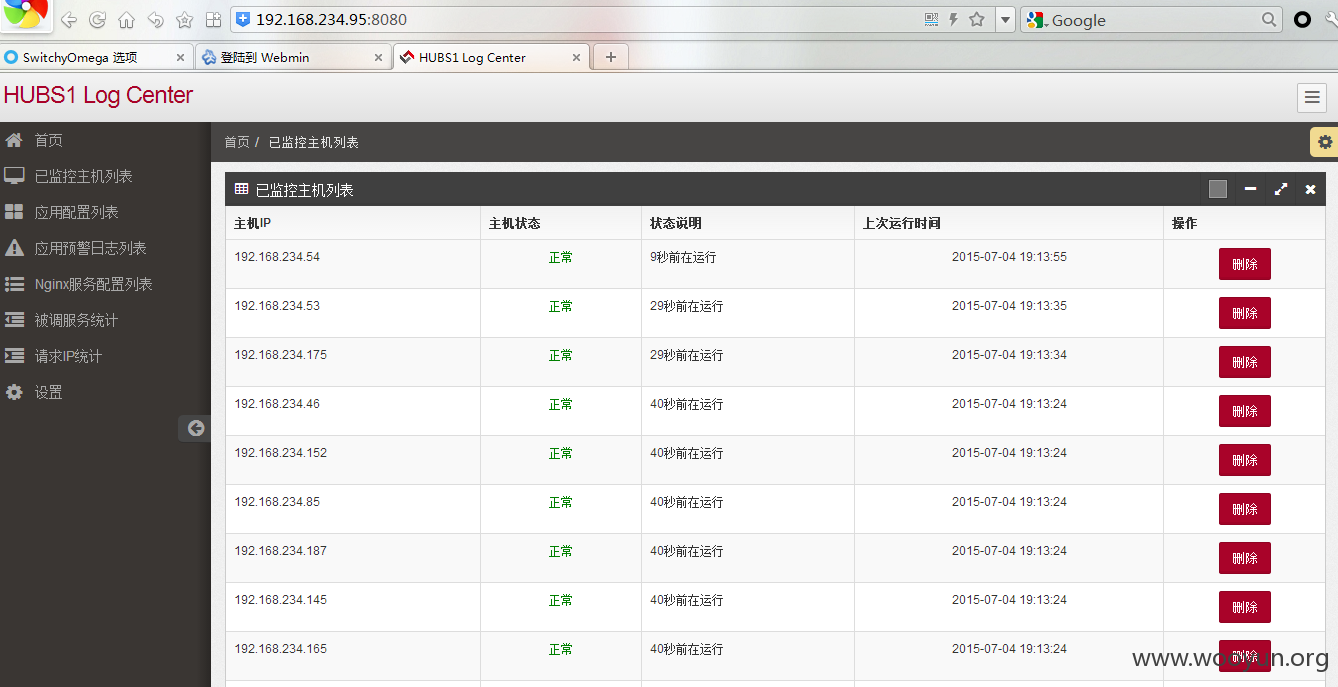Click the Nginx服务配置列表 list icon
This screenshot has height=687, width=1338.
point(14,284)
